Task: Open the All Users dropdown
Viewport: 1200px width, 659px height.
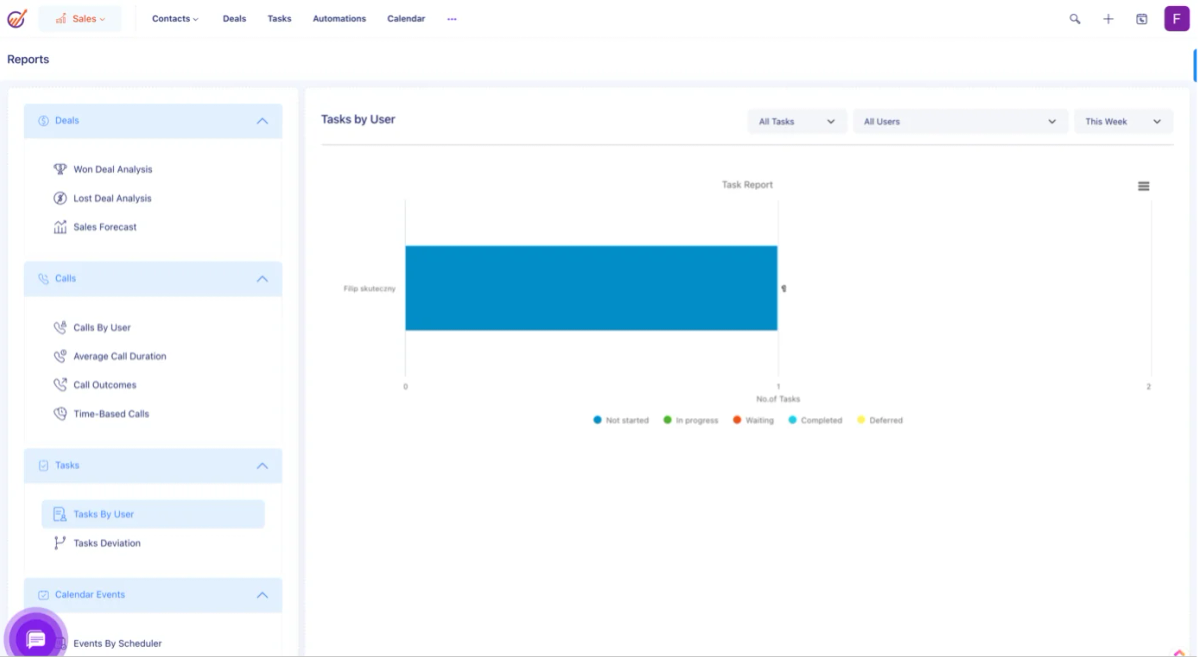Action: (x=960, y=121)
